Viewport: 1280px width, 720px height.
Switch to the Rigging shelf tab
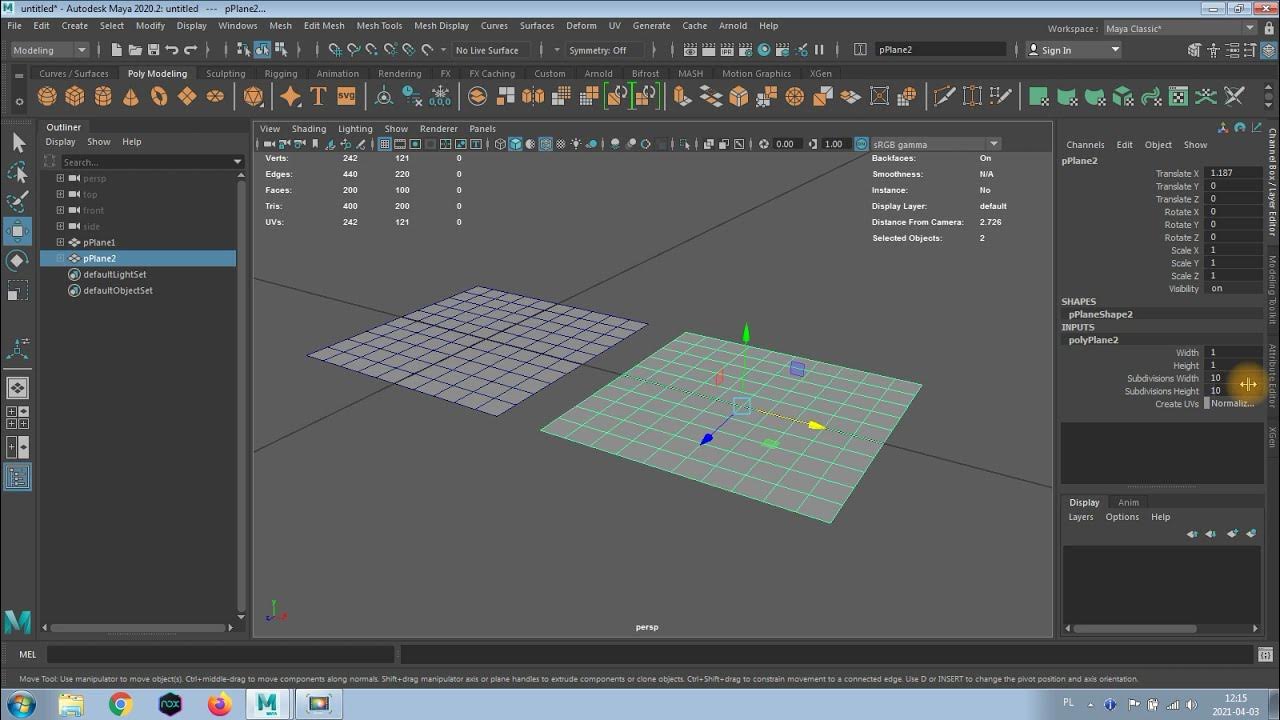(281, 73)
